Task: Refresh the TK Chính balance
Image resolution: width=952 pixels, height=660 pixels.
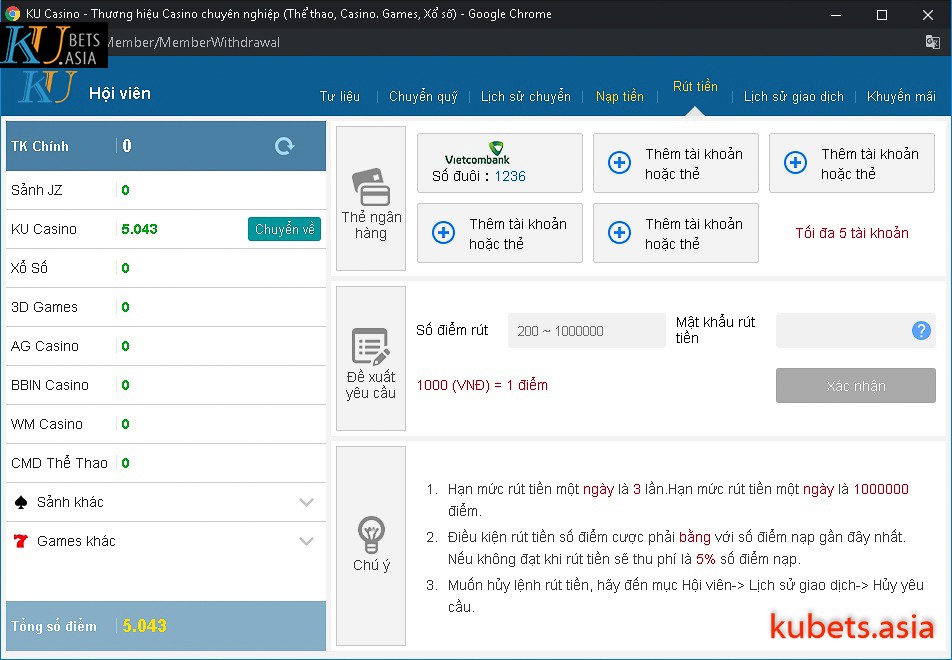Action: 284,146
